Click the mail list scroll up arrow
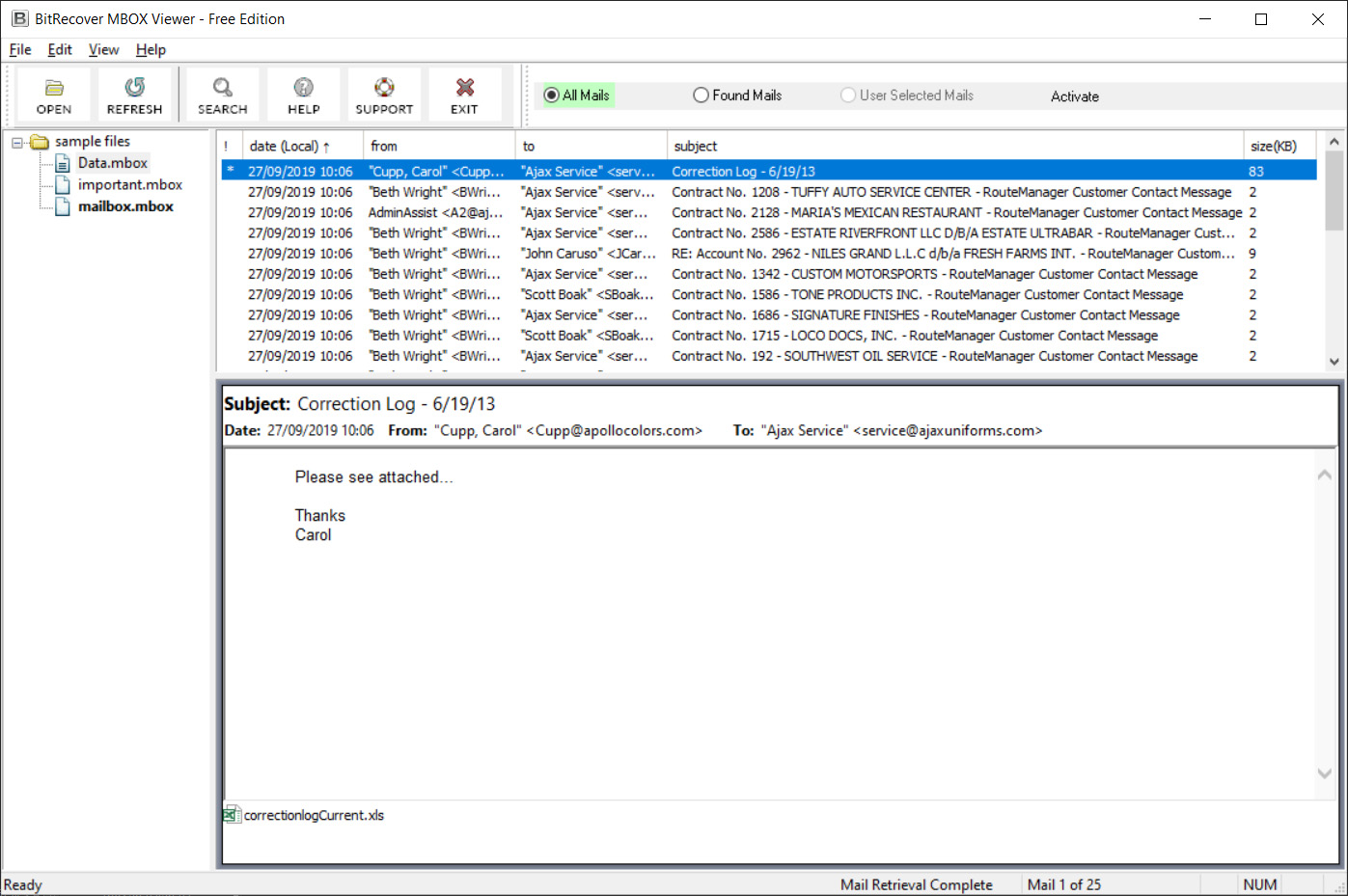 pyautogui.click(x=1334, y=143)
